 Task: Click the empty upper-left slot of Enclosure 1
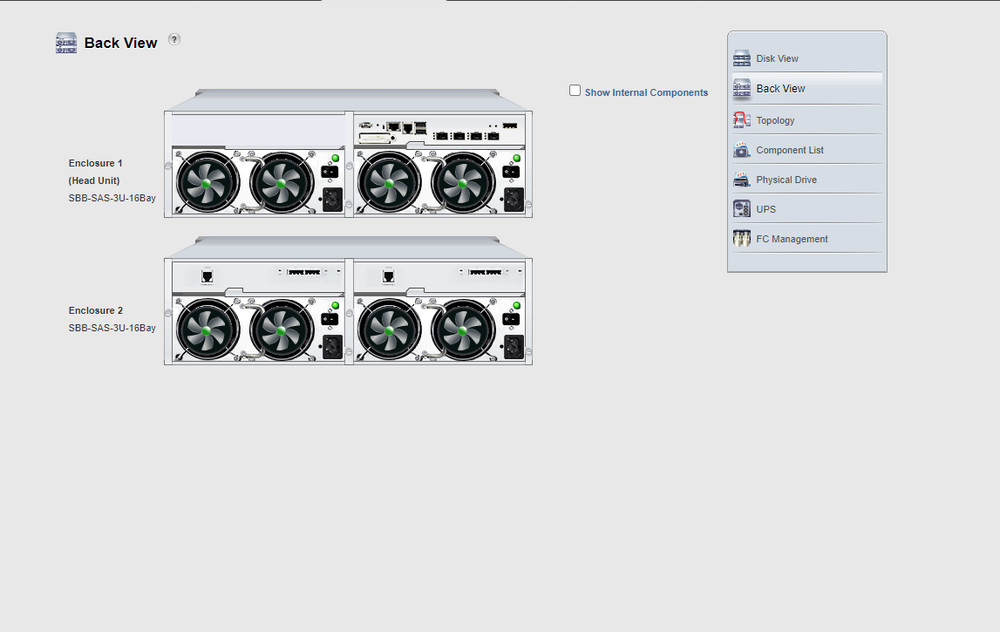(257, 130)
